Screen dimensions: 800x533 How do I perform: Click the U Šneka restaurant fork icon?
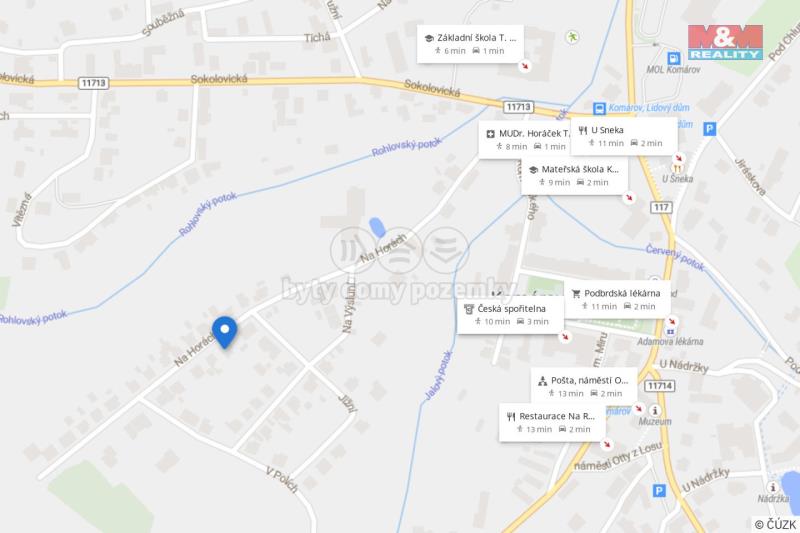click(677, 168)
